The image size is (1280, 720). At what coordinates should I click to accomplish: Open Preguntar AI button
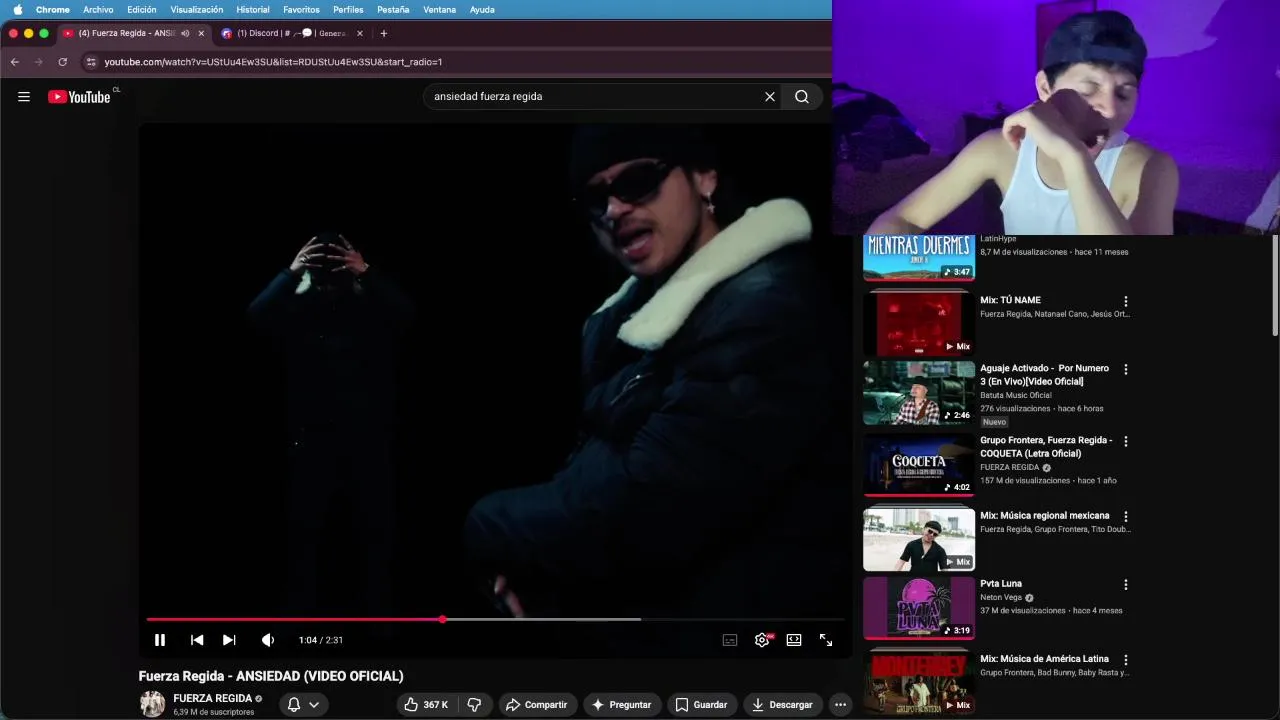tap(622, 705)
